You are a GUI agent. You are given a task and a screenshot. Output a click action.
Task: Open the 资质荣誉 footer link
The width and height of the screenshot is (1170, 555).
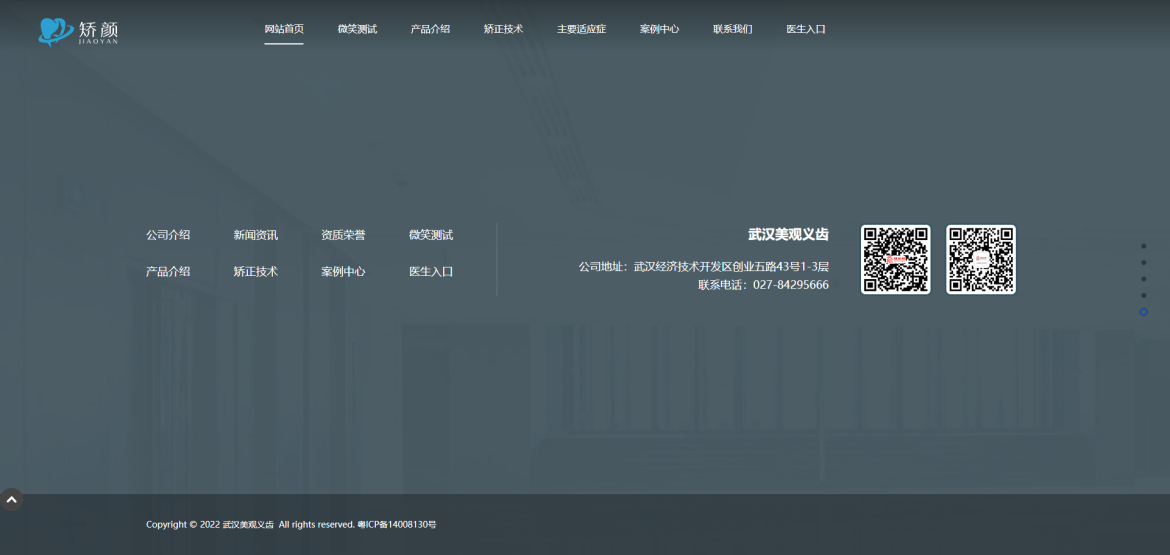click(343, 235)
